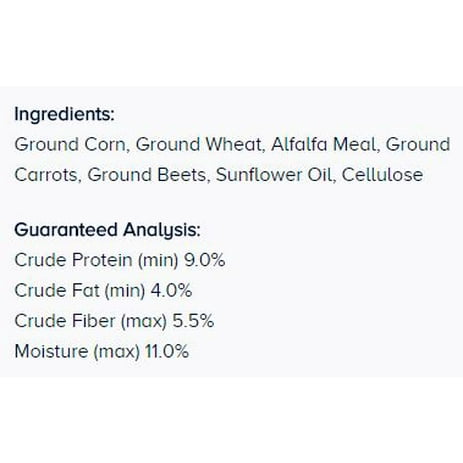Screen dimensions: 463x463
Task: Click the Cellulose ingredient text
Action: tap(382, 175)
